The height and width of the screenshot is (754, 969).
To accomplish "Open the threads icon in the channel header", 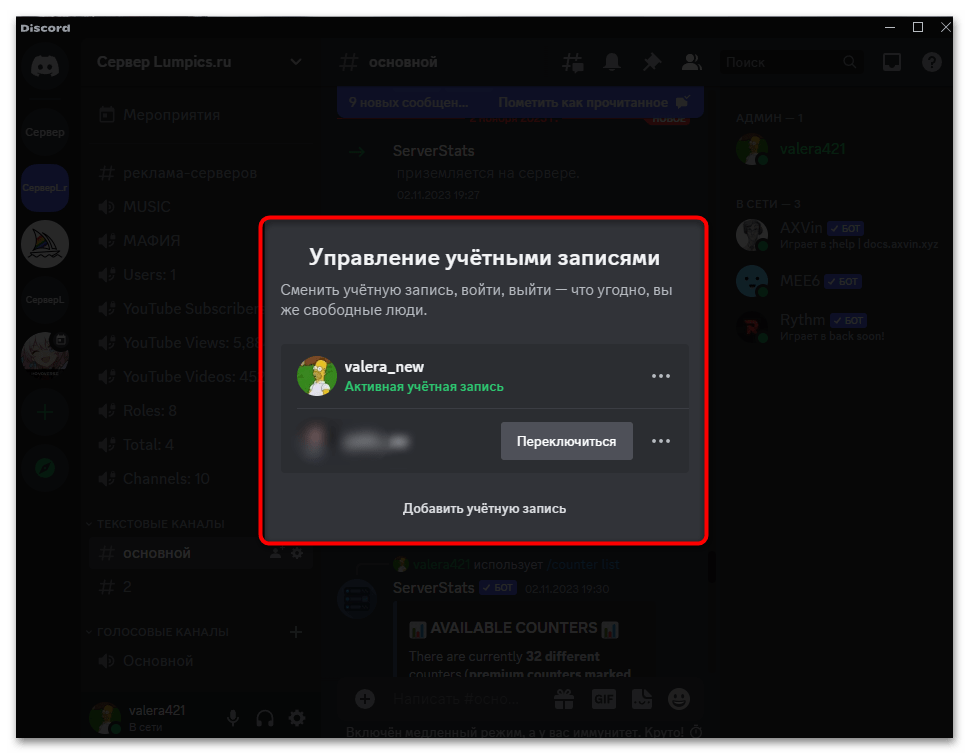I will point(572,61).
